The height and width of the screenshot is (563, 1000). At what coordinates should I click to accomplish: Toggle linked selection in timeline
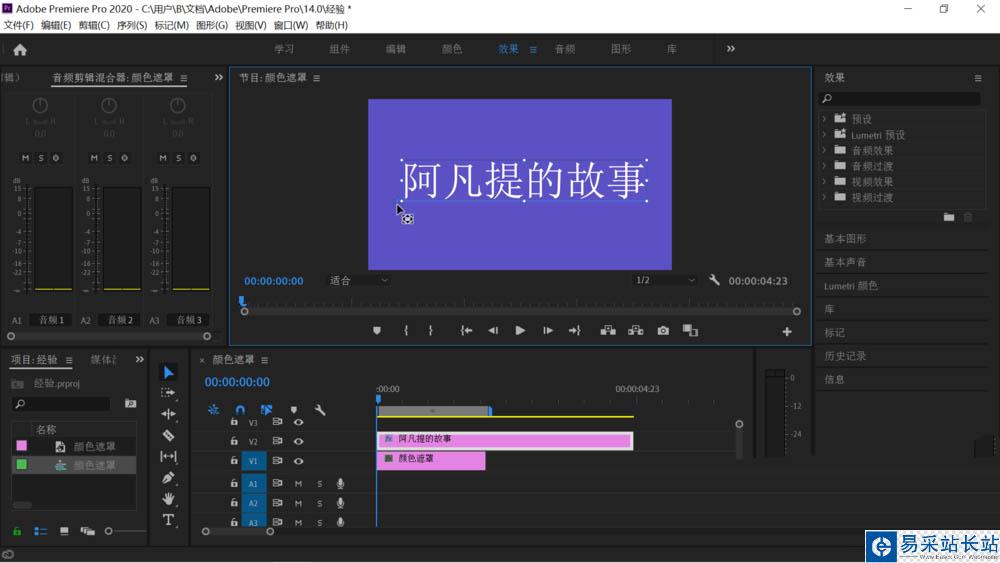267,409
